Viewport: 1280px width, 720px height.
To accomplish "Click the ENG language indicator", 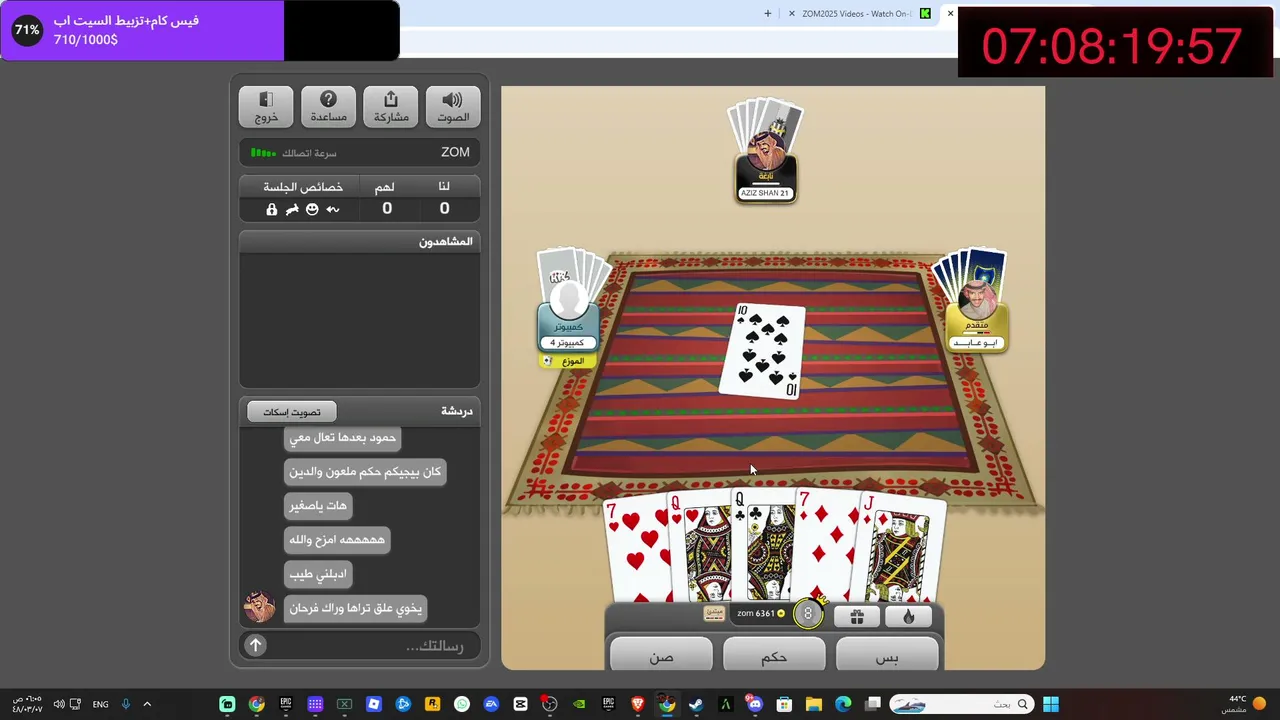I will point(100,704).
